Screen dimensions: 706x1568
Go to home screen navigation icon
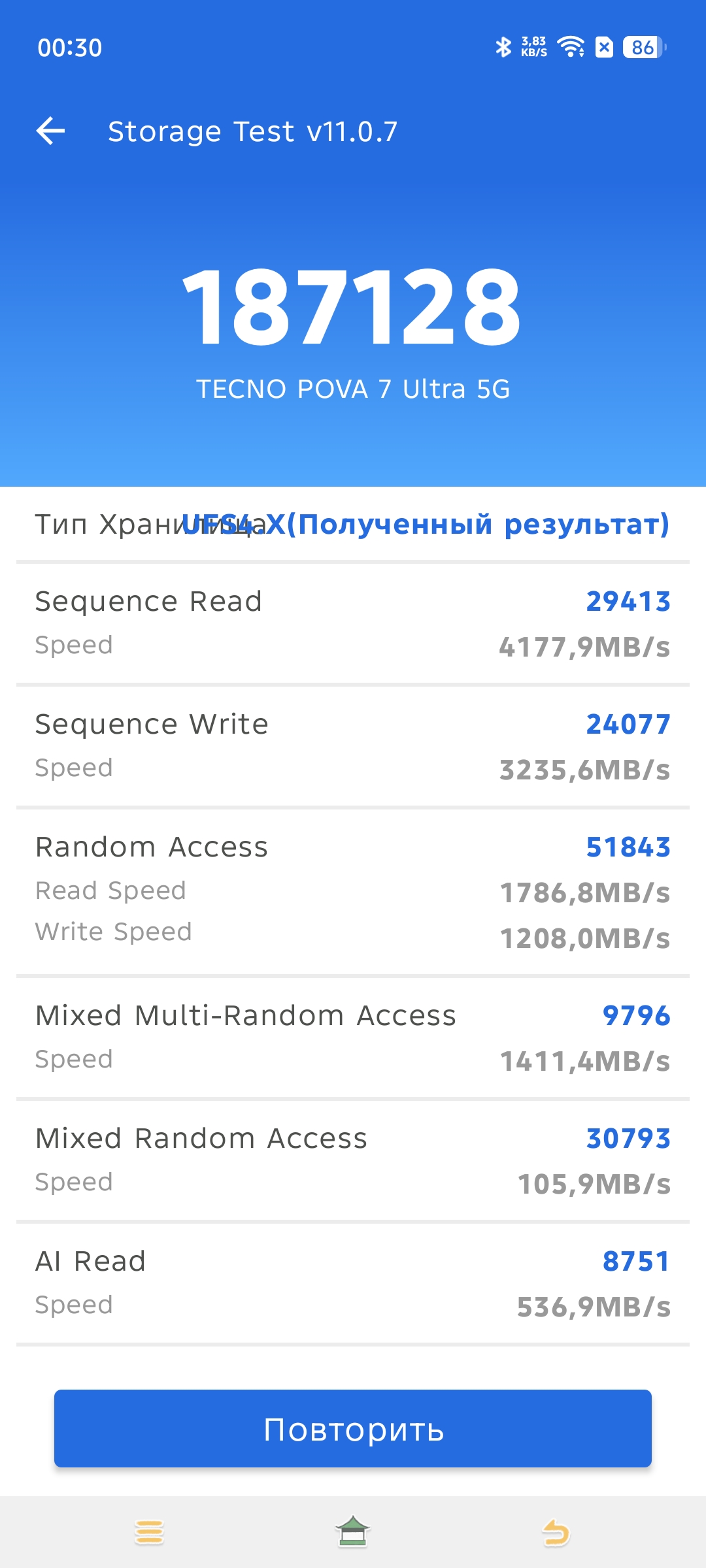point(353,1532)
